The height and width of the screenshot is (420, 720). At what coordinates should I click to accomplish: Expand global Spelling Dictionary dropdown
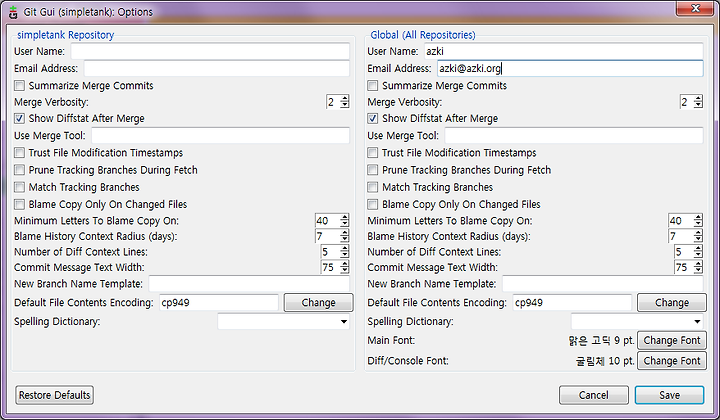coord(697,322)
